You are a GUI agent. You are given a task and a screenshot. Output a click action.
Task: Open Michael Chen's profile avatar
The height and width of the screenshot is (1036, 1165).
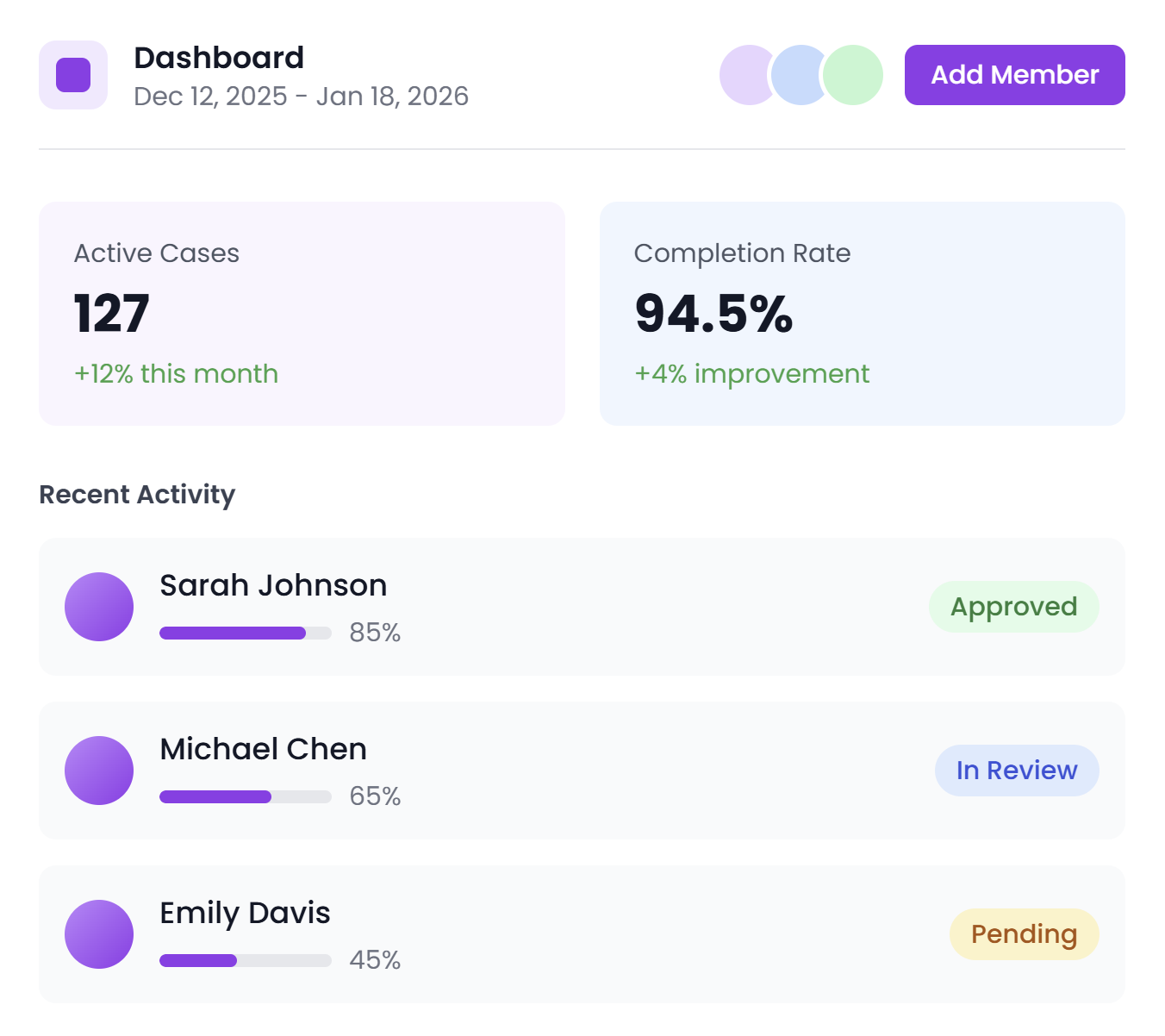click(99, 771)
